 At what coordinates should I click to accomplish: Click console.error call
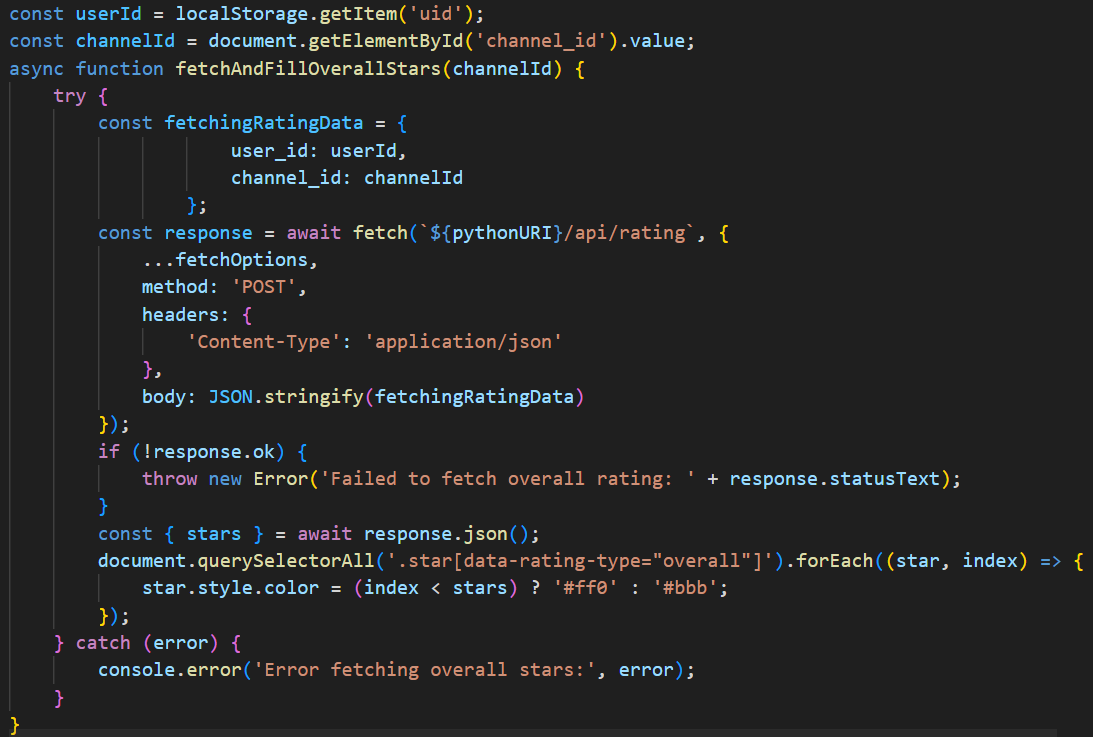click(169, 670)
